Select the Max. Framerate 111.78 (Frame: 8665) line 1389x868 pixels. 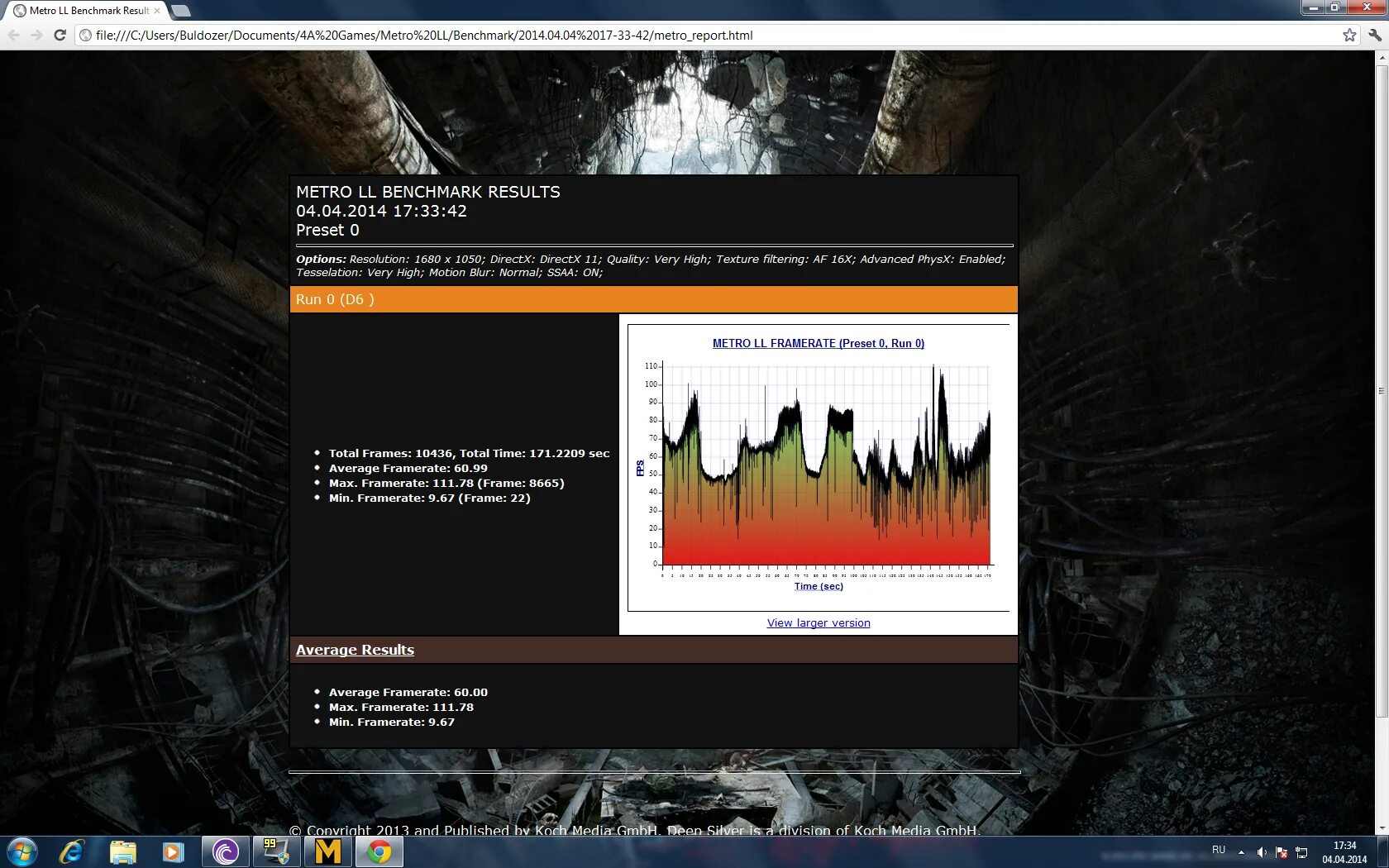tap(446, 483)
